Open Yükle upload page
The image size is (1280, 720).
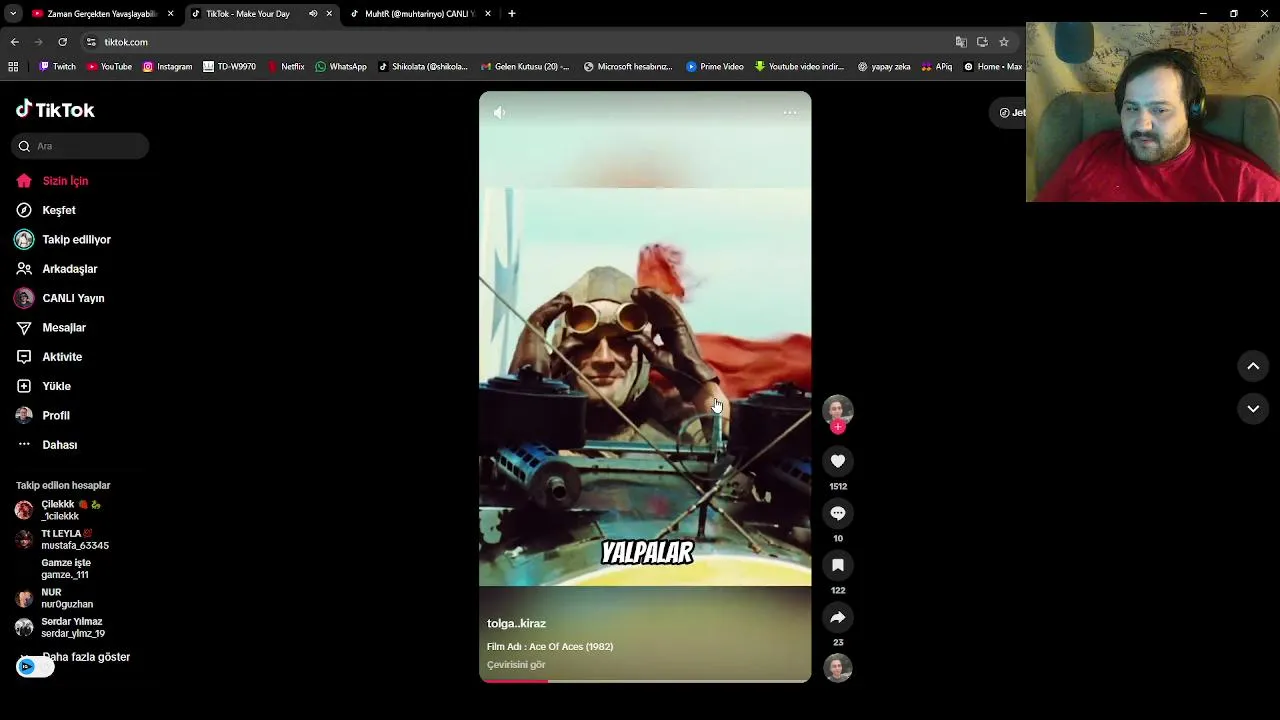coord(43,386)
